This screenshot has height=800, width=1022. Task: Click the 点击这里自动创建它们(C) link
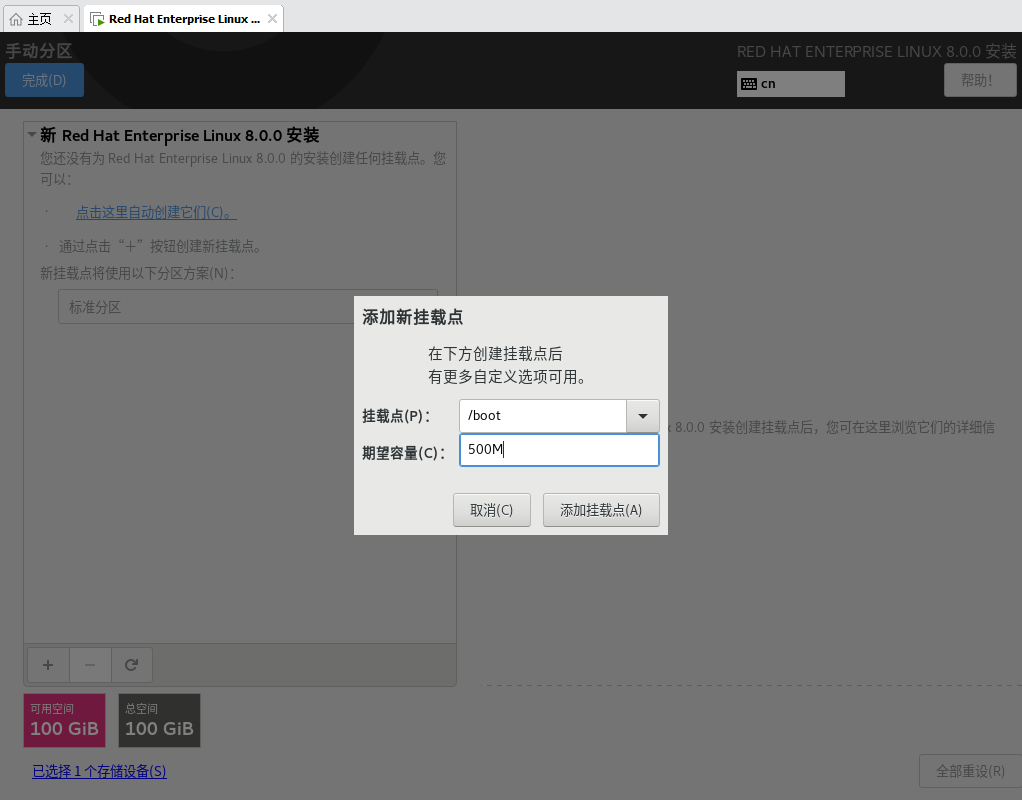click(x=156, y=213)
